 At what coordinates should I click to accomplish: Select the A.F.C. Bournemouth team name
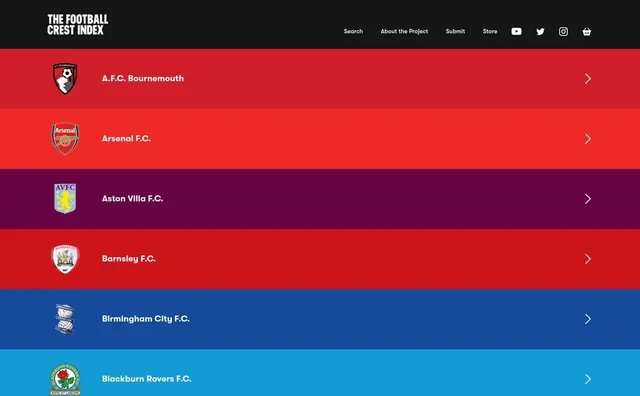[x=143, y=78]
